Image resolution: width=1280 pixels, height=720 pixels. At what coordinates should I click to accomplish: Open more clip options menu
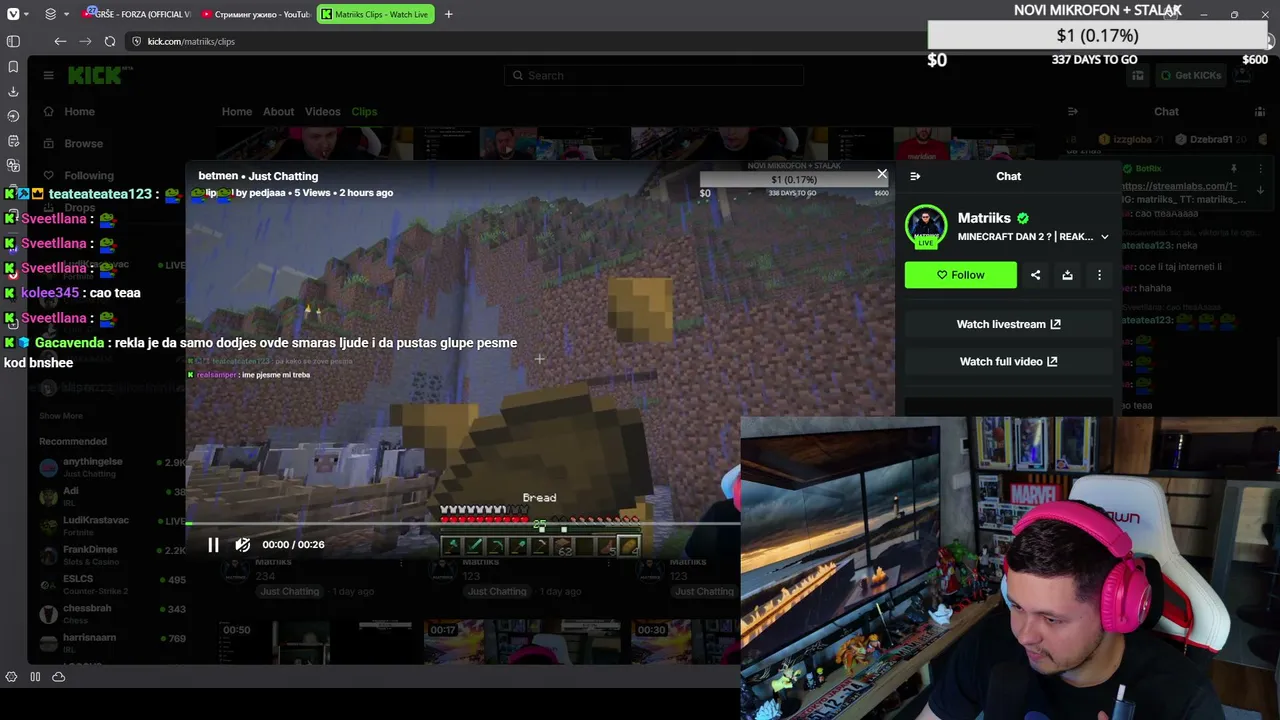[x=1099, y=275]
